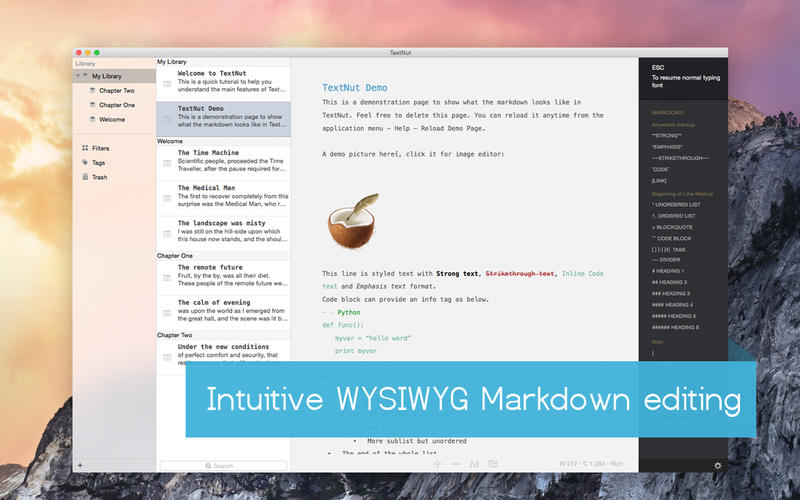Viewport: 800px width, 500px height.
Task: Click the document icon of The Medical Man
Action: (167, 198)
